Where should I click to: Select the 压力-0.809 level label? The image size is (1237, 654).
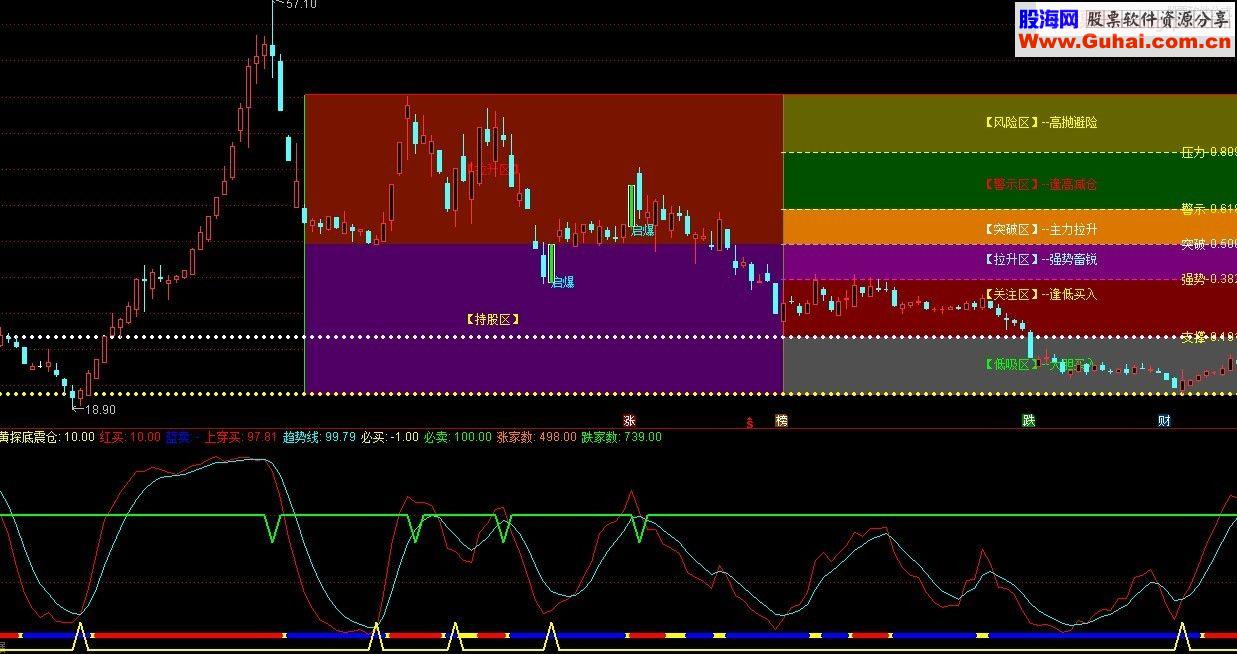tap(1208, 153)
